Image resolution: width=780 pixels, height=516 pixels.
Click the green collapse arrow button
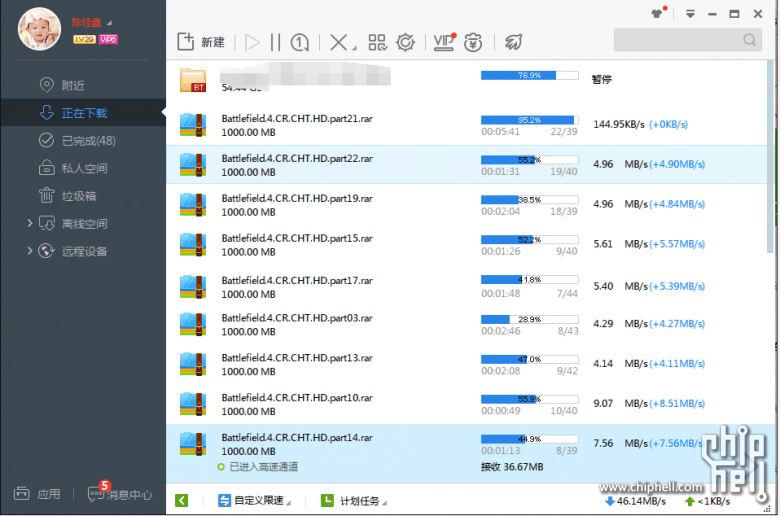click(x=182, y=501)
